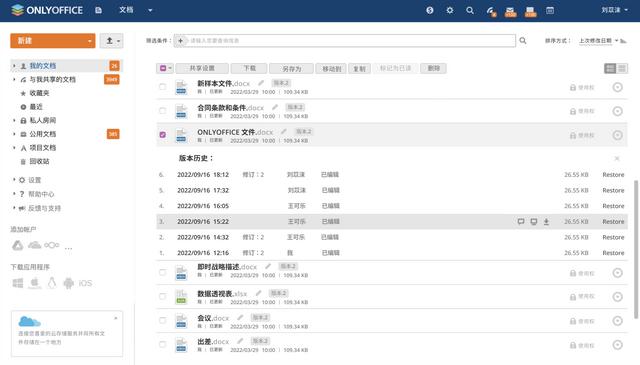Expand the 公用文档 tree node
The image size is (640, 365).
[14, 134]
